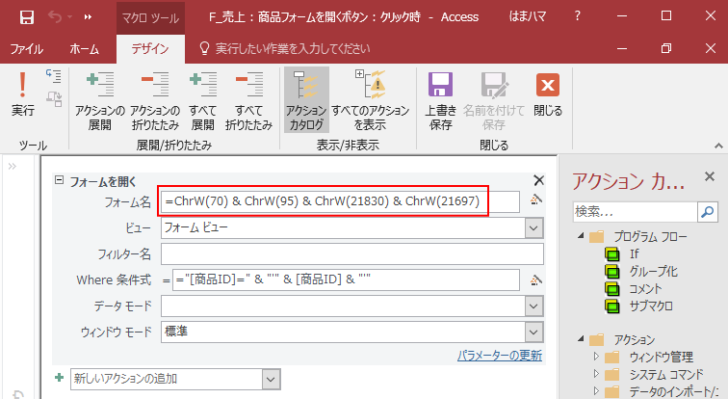Close the アクション カタログ pane
This screenshot has height=399, width=728.
coord(709,177)
